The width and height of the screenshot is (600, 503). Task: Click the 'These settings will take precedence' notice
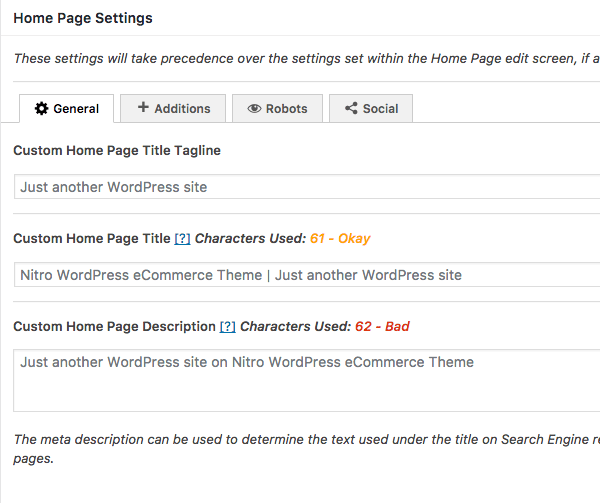point(307,59)
